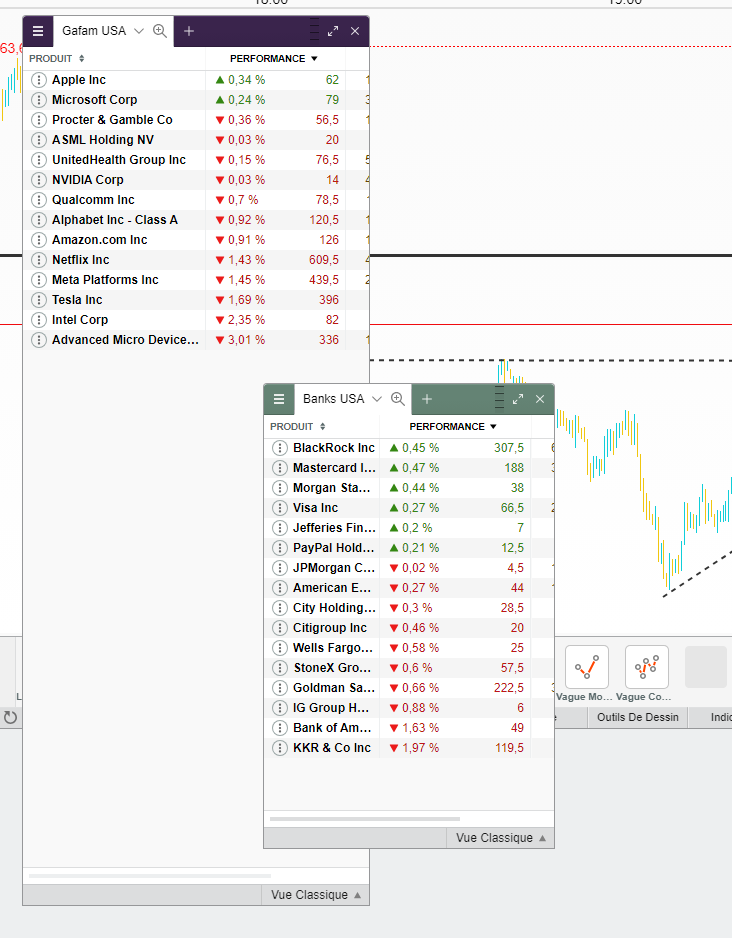Open options menu for Citigroup Inc
This screenshot has height=938, width=732.
pyautogui.click(x=279, y=628)
